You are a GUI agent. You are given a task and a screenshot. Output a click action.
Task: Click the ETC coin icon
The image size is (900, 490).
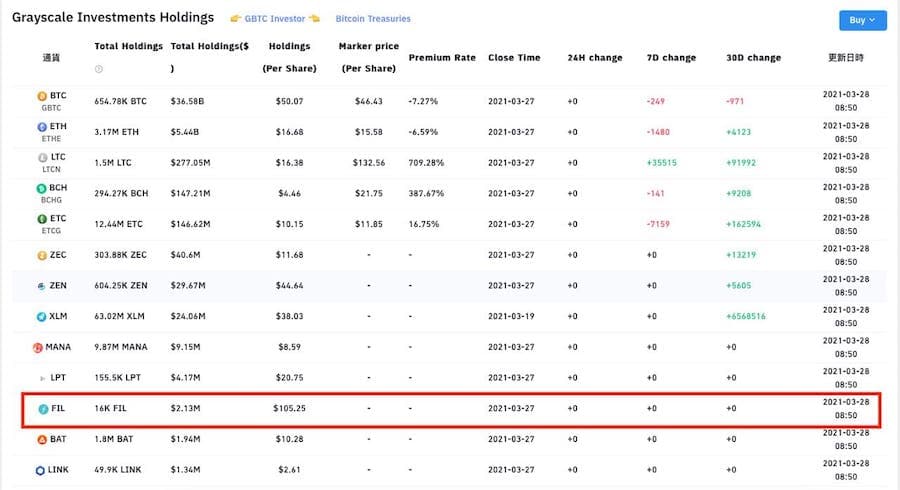[42, 219]
